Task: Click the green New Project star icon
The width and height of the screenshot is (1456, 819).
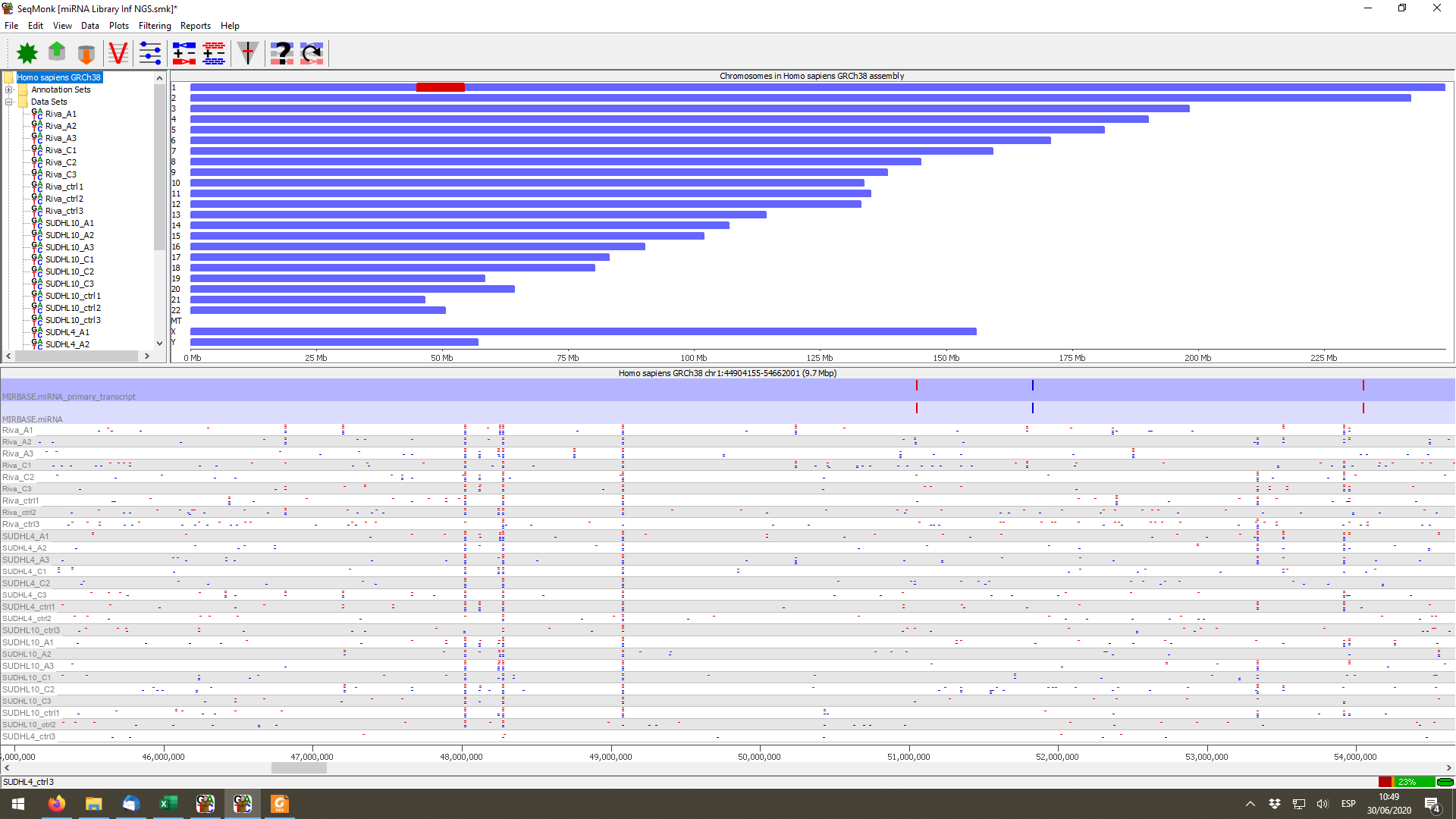Action: (x=27, y=53)
